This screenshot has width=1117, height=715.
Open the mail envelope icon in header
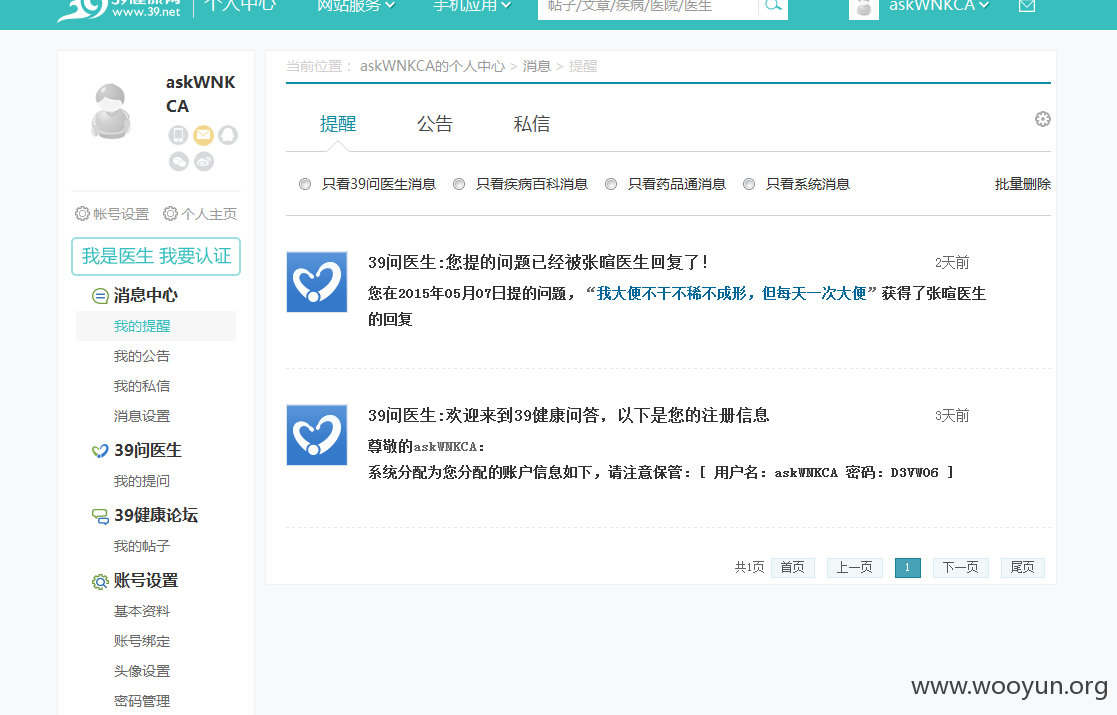point(1027,6)
